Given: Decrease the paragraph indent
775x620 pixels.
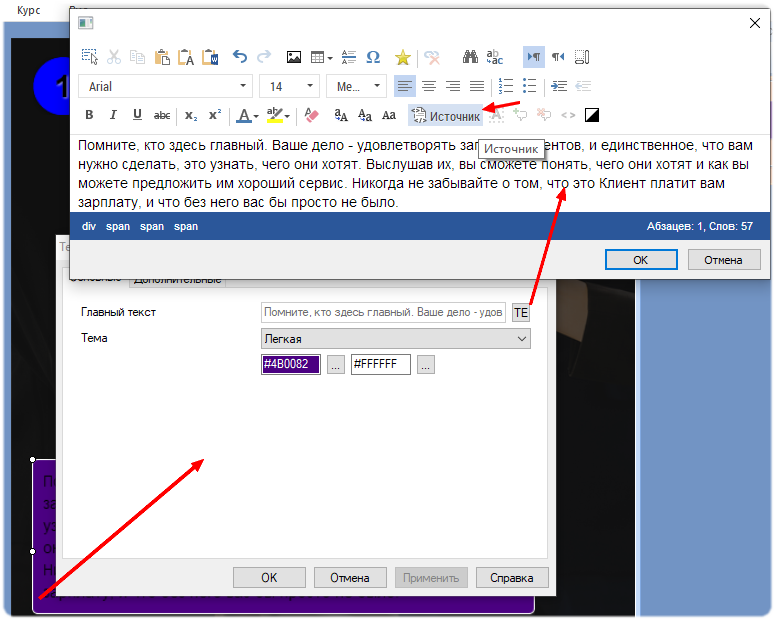Looking at the screenshot, I should coord(583,86).
